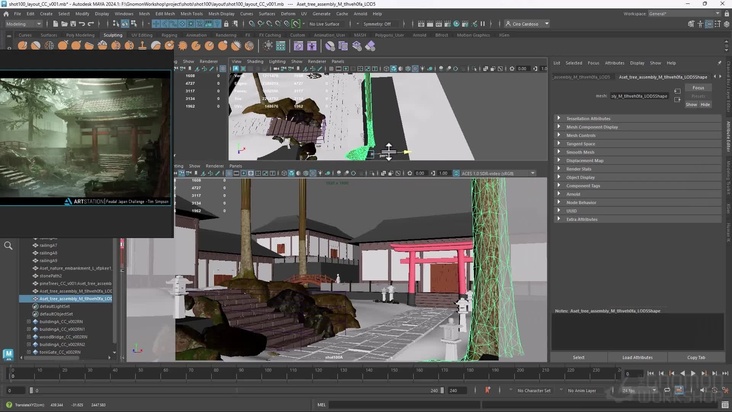Screen dimensions: 732x412
Task: Click the green grid shelf icon
Action: (281, 46)
